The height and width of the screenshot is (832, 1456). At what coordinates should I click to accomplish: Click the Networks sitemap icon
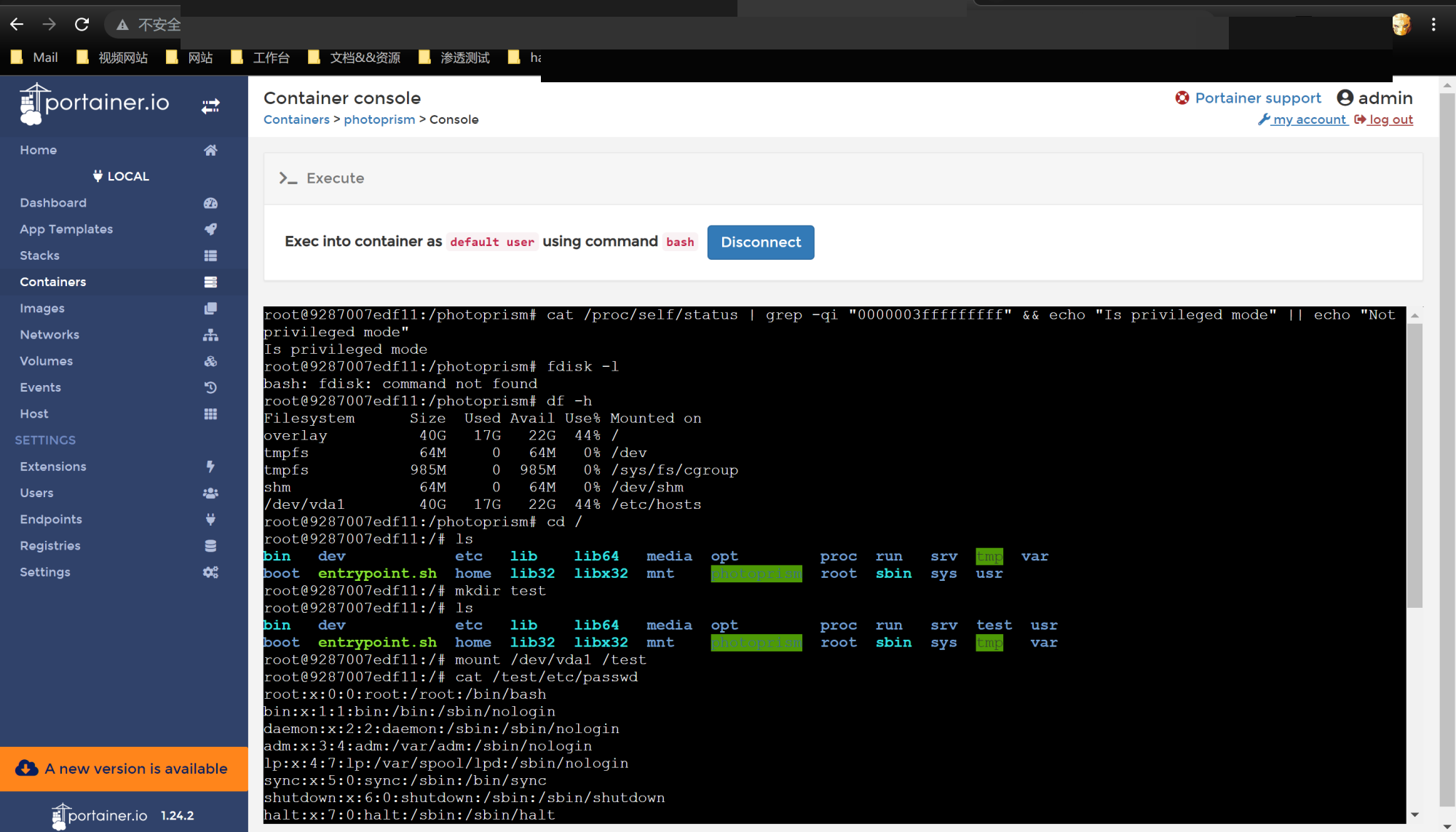(210, 335)
